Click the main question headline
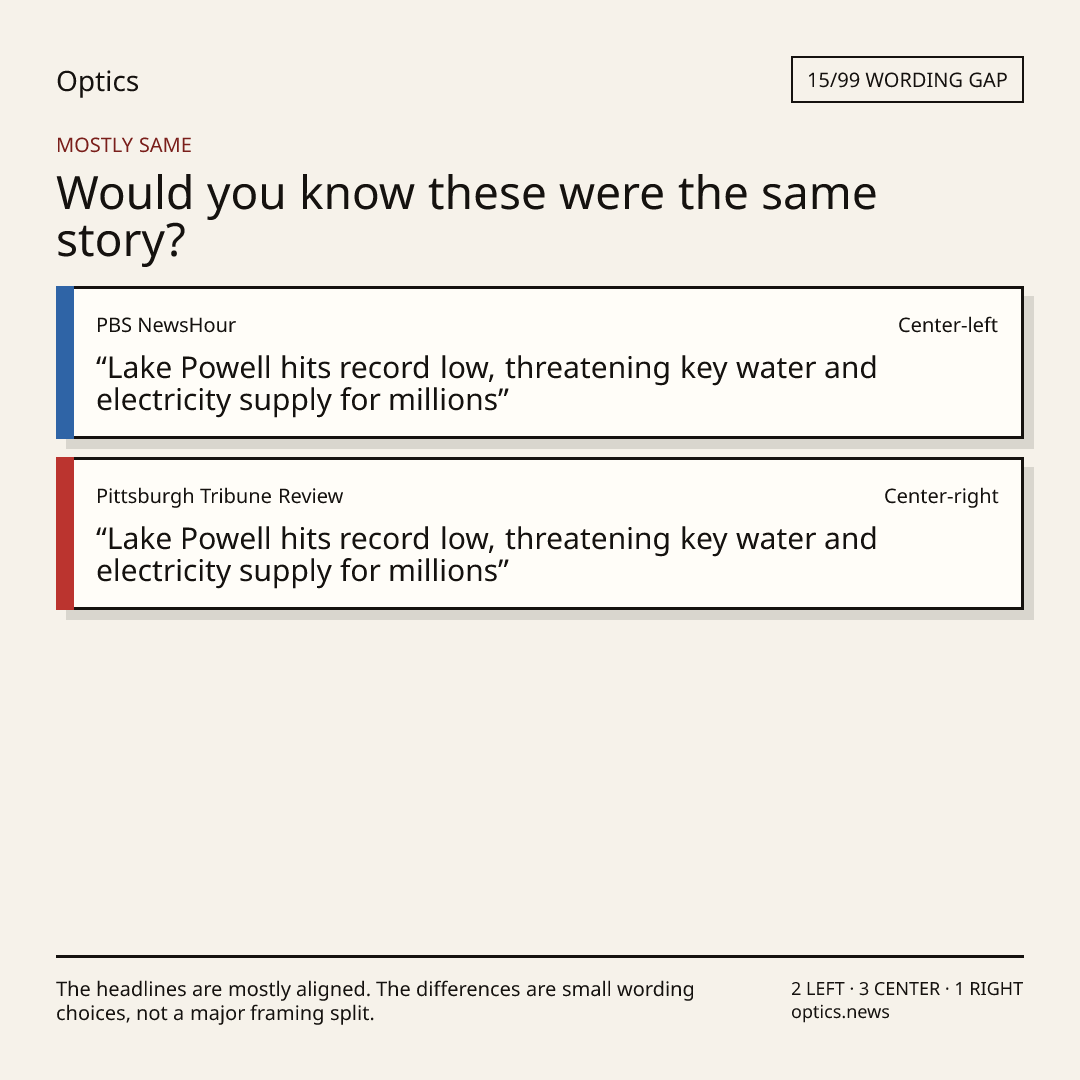This screenshot has width=1080, height=1080. (466, 216)
